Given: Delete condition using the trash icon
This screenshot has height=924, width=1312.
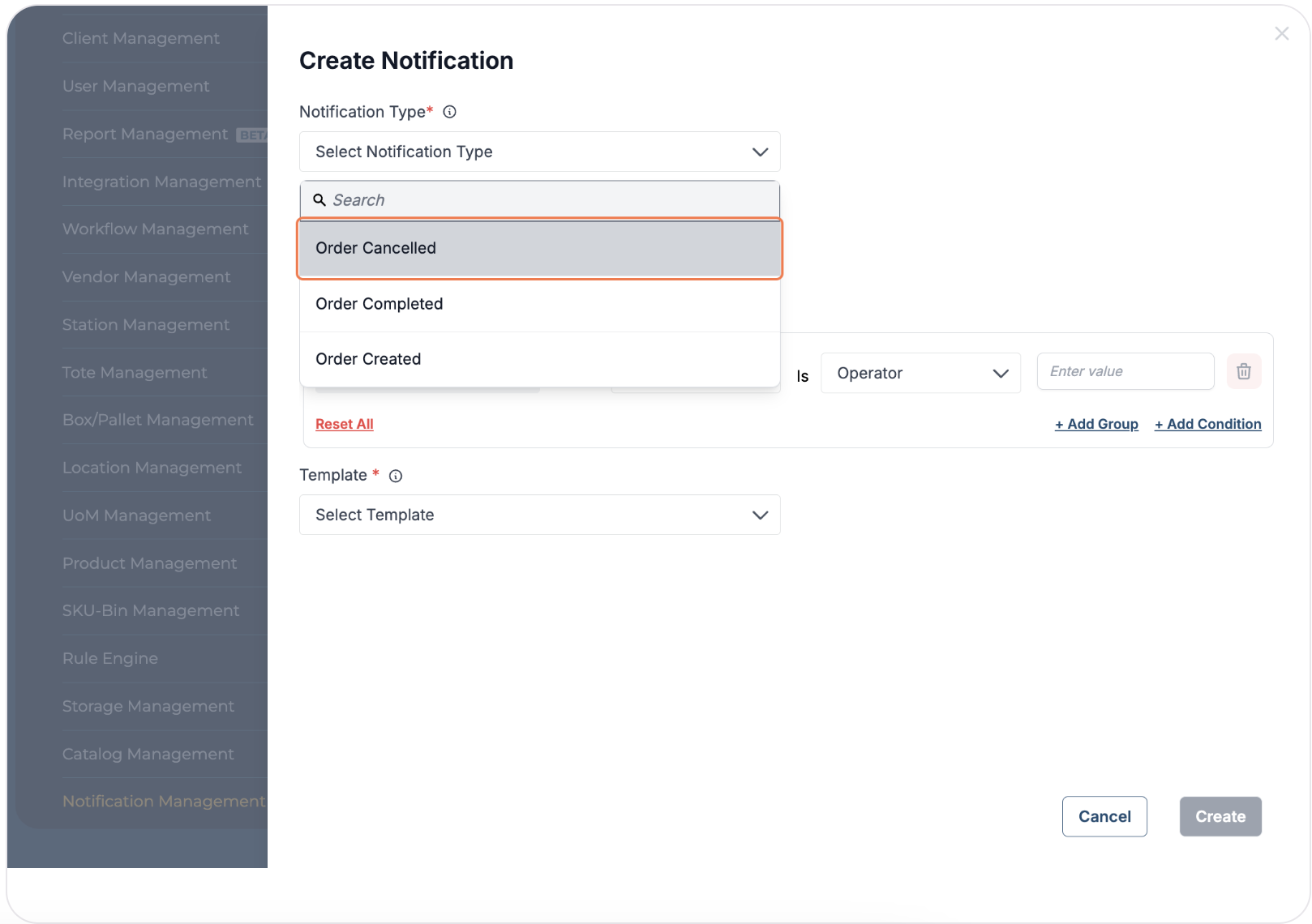Looking at the screenshot, I should point(1243,372).
